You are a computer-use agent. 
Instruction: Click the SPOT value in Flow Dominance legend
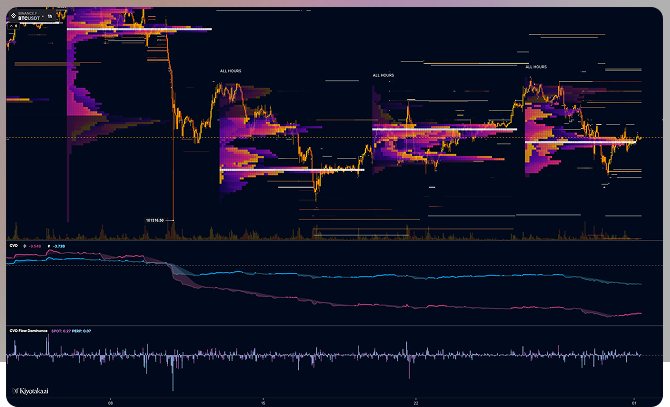(62, 329)
